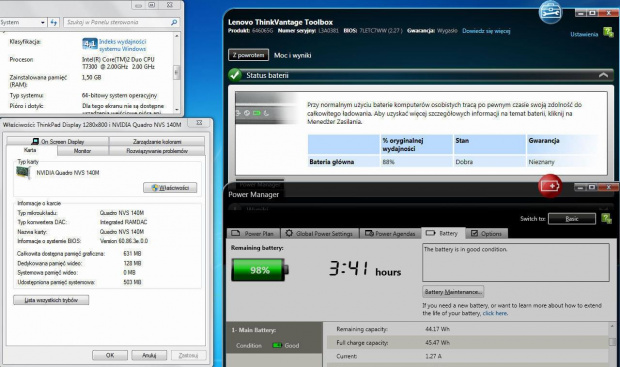Click the Indeks wydajności systemu Windows link
Viewport: 620px width, 367px height.
tap(123, 45)
